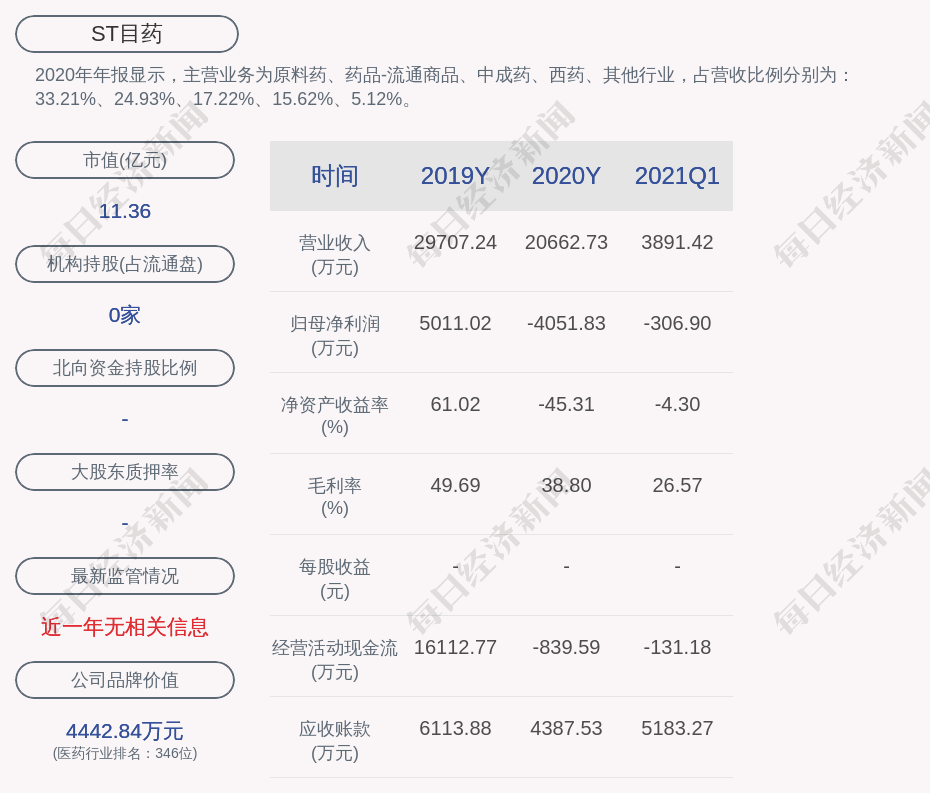Click the 时间 table header

pos(334,176)
